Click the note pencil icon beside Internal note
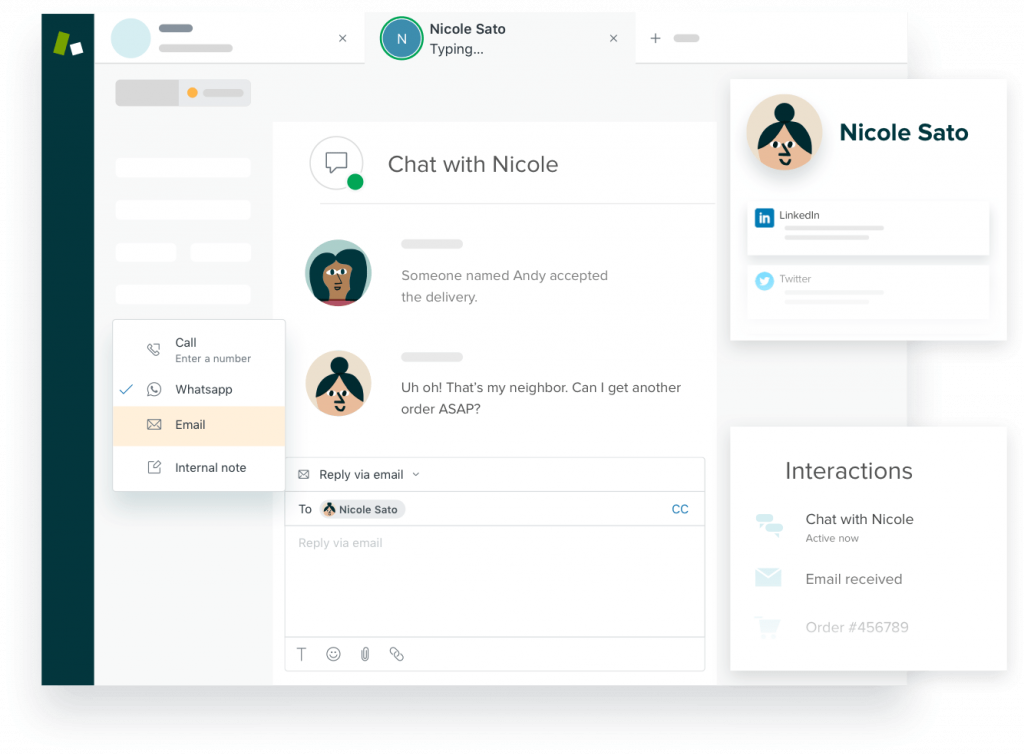This screenshot has height=755, width=1024. click(154, 468)
